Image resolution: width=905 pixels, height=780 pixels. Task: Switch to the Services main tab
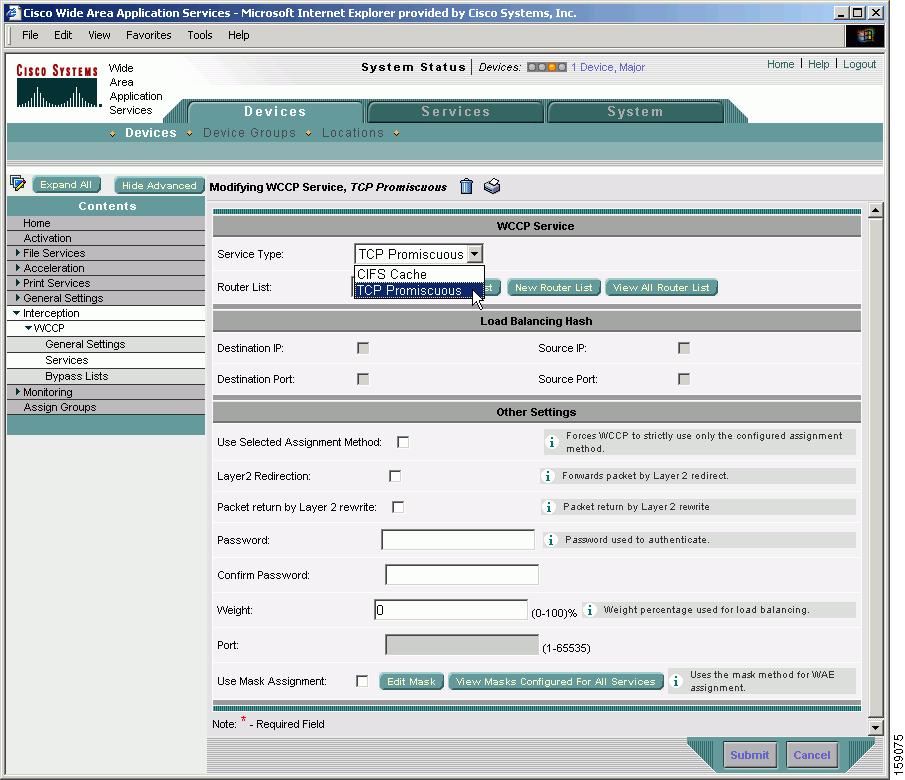[x=455, y=111]
